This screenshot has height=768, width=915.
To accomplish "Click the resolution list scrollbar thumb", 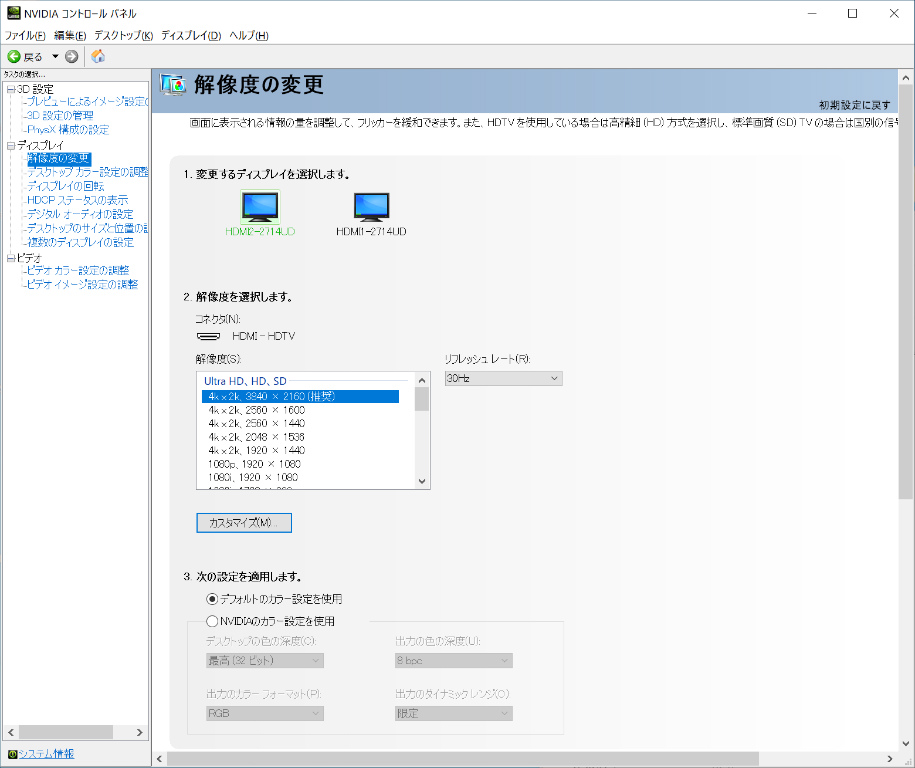I will pyautogui.click(x=422, y=400).
